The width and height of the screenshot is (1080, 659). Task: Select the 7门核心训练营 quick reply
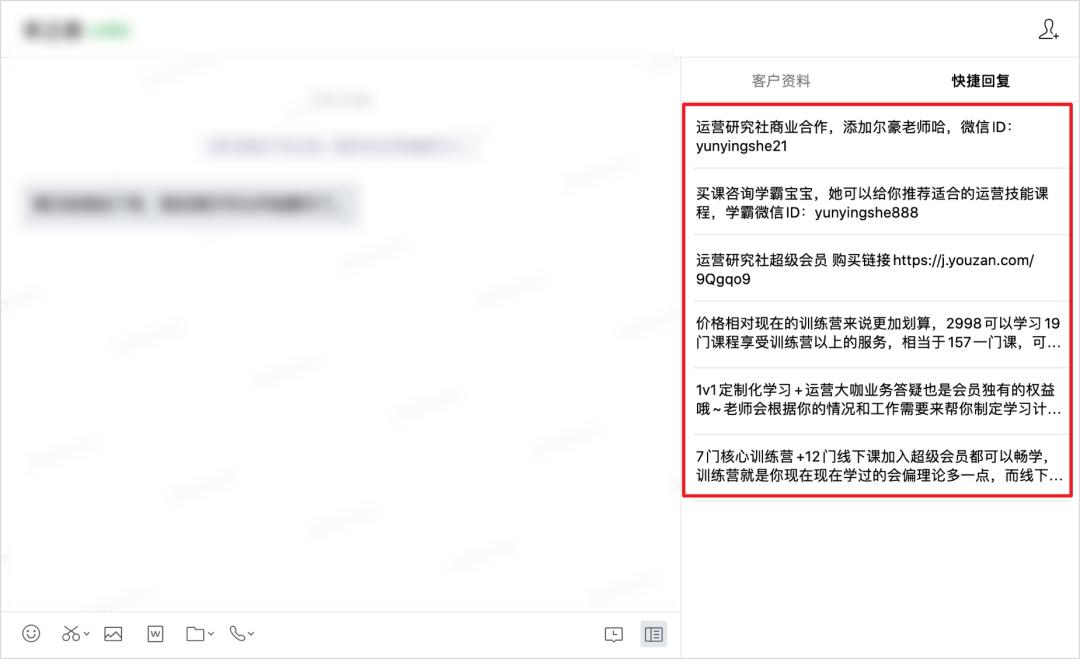tap(877, 466)
